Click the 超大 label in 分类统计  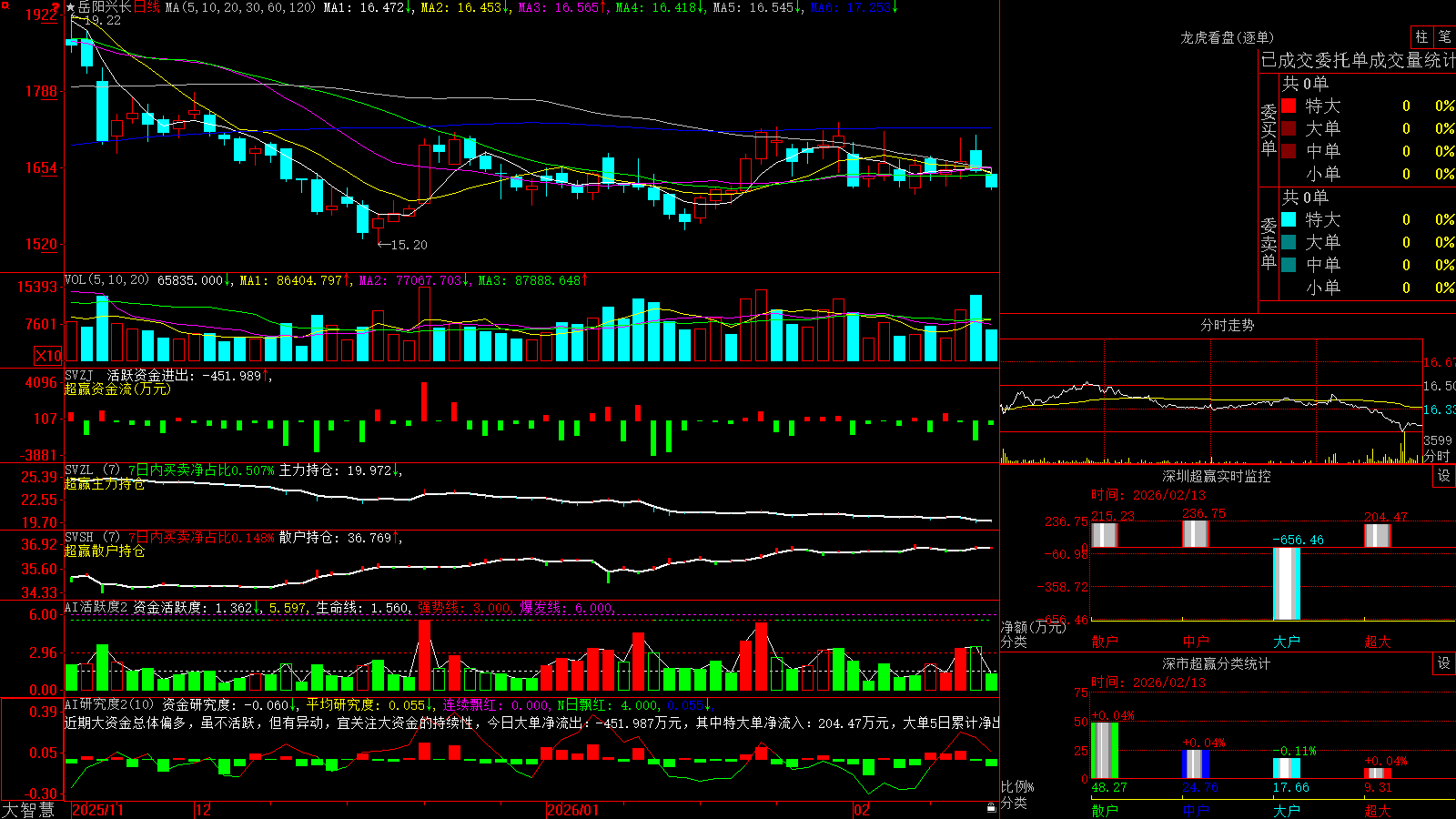tap(1378, 810)
